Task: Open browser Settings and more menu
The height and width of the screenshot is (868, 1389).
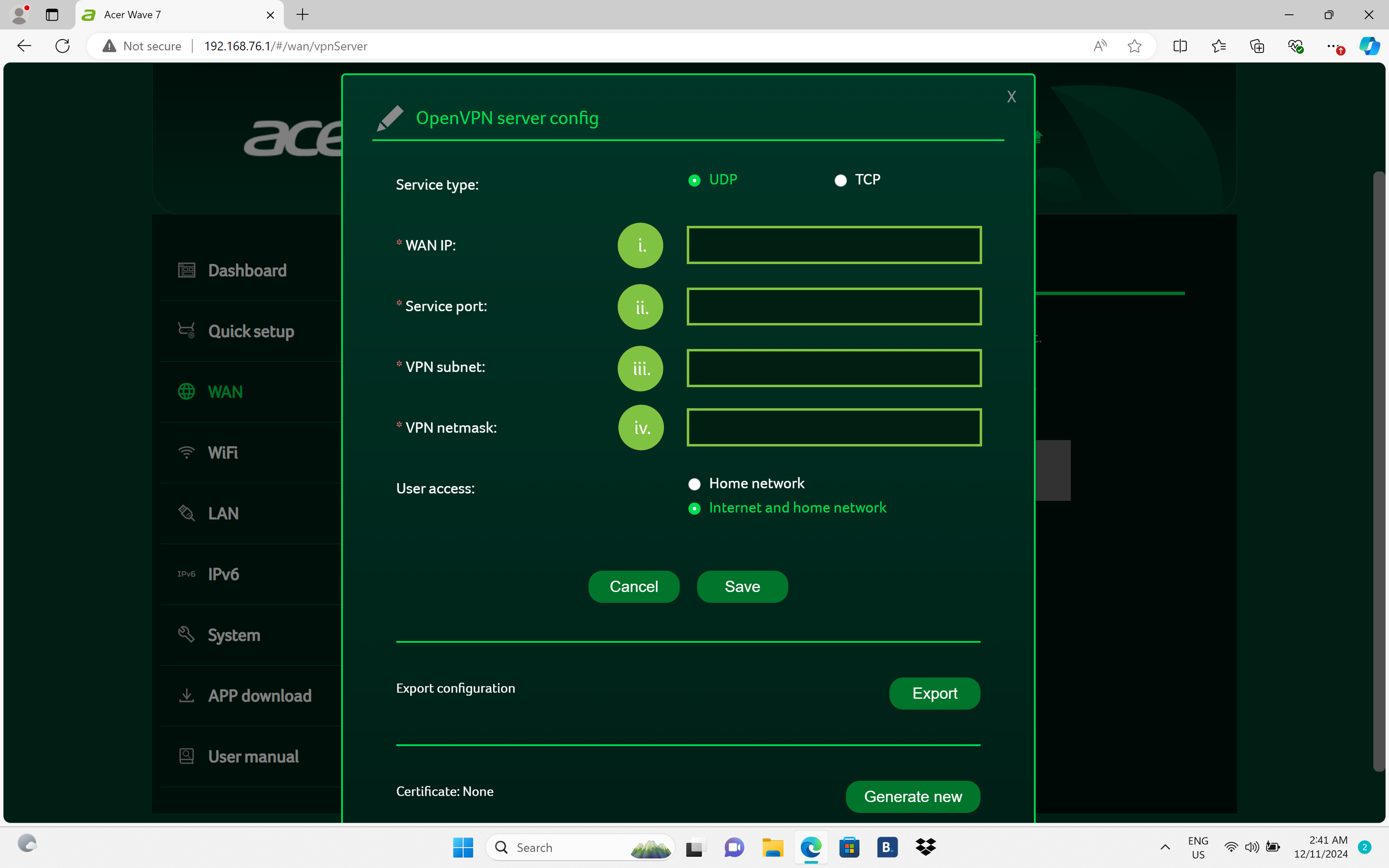Action: pyautogui.click(x=1333, y=46)
